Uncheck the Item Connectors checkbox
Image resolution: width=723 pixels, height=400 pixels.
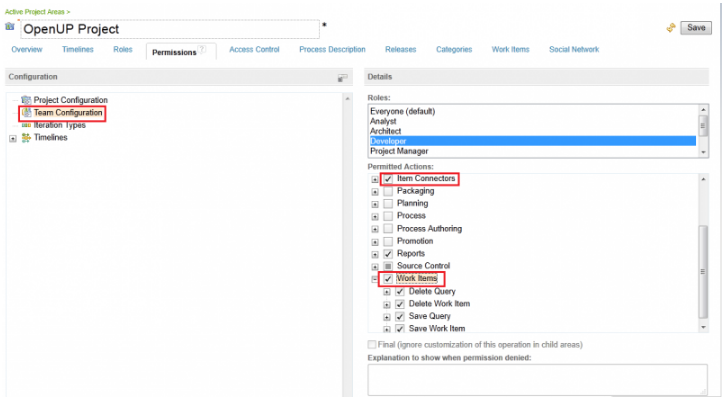pos(388,178)
